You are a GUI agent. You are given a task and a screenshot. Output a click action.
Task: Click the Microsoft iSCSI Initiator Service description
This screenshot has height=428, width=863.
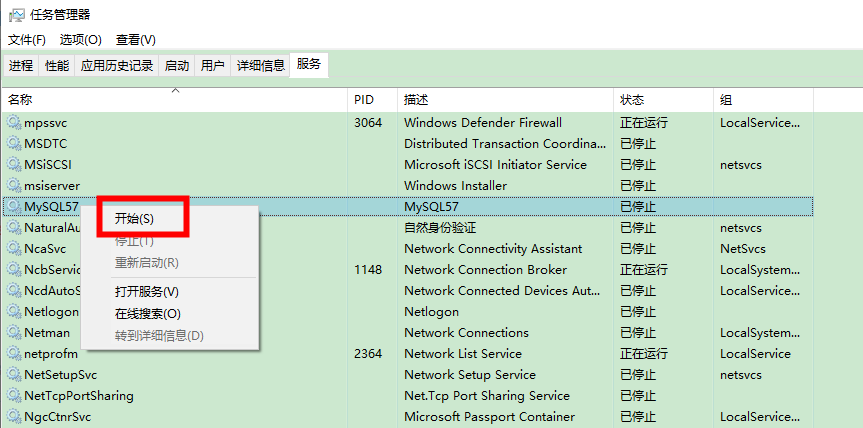click(495, 164)
